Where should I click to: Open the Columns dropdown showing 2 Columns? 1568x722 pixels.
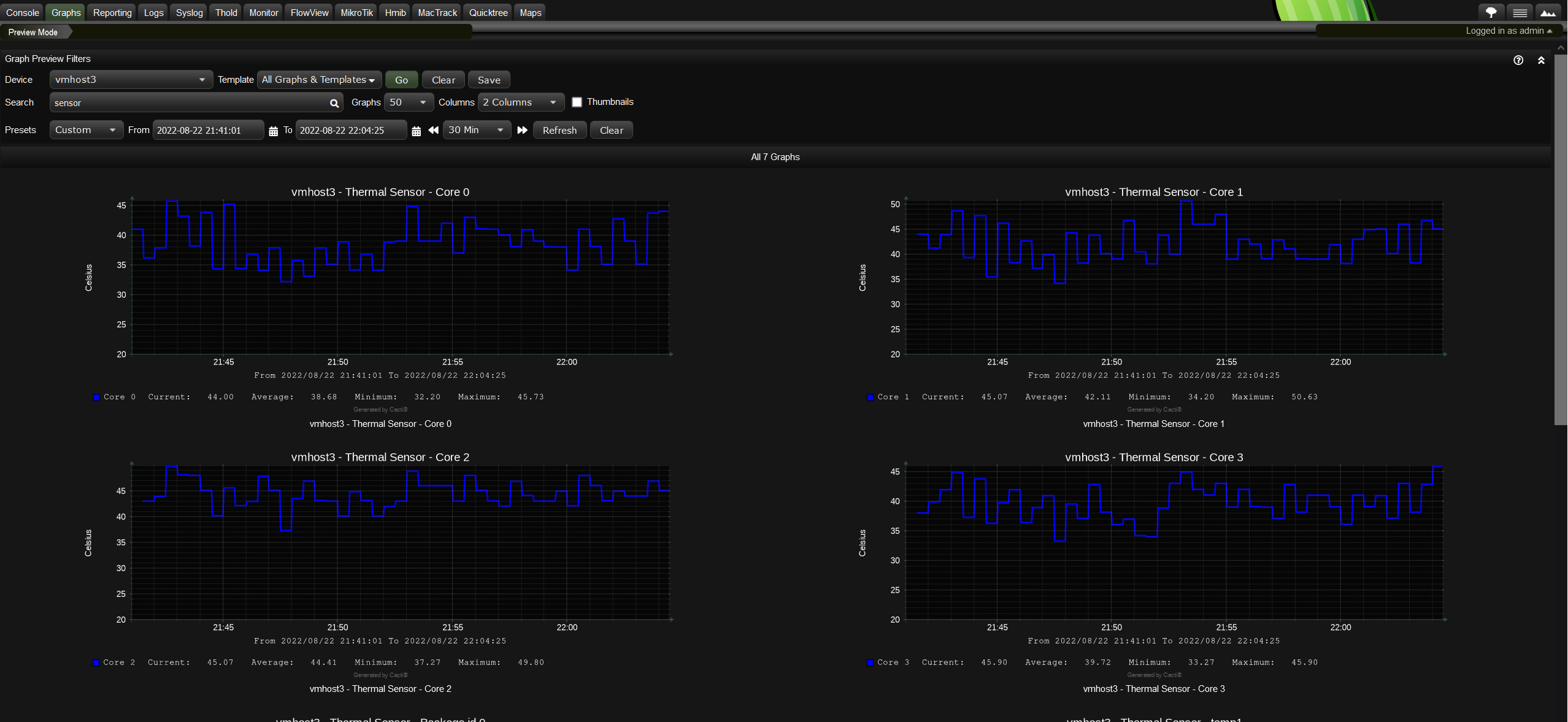[x=520, y=102]
